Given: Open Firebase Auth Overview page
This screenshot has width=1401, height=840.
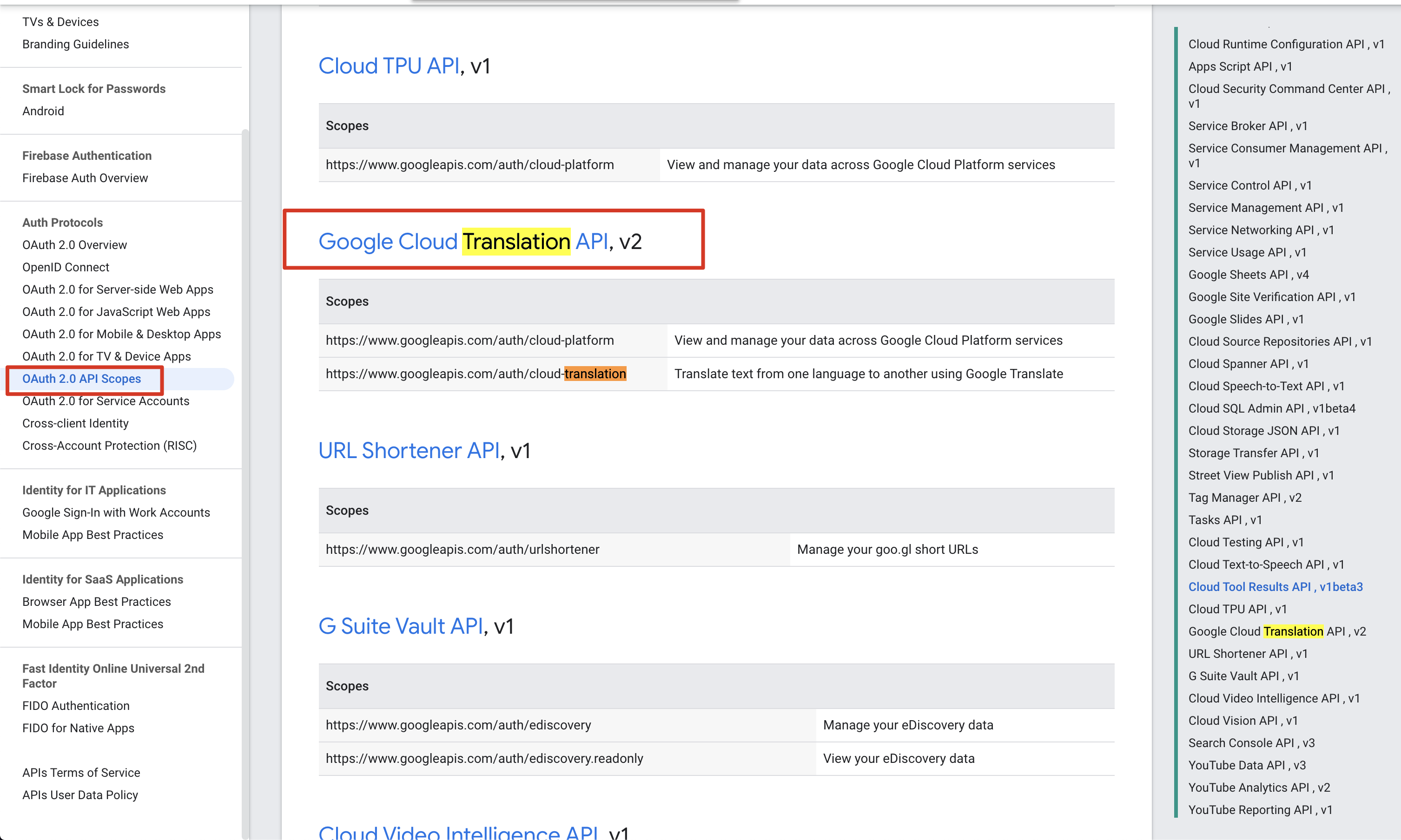Looking at the screenshot, I should pos(85,178).
